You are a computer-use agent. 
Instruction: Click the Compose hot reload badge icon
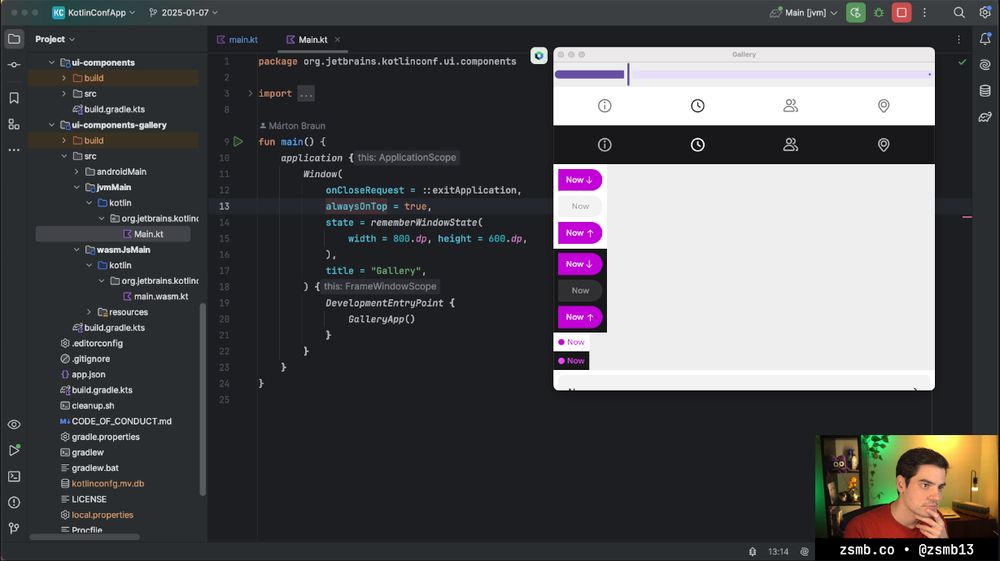tap(539, 56)
